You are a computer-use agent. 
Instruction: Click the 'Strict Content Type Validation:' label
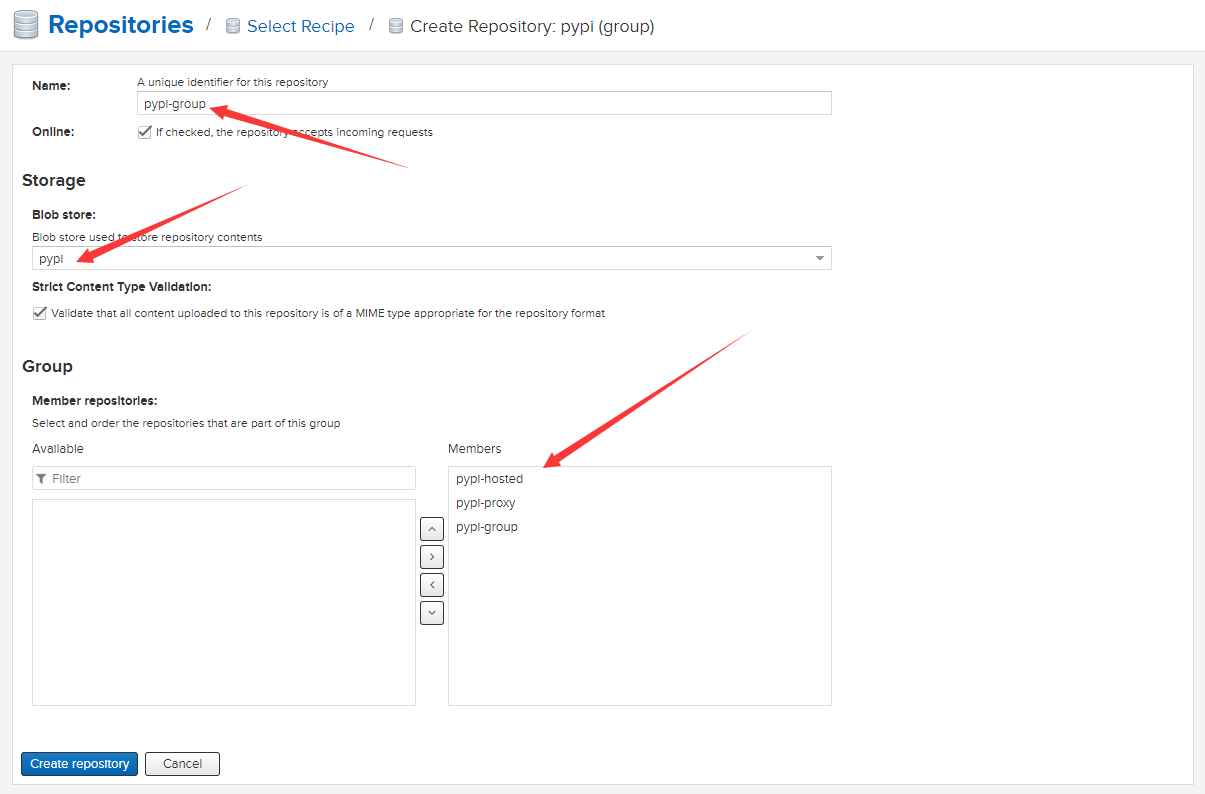coord(122,287)
